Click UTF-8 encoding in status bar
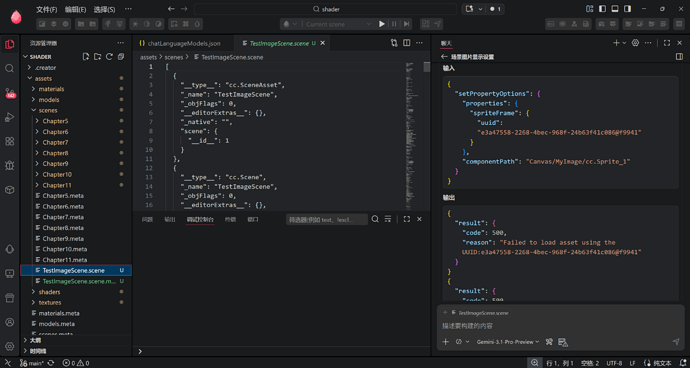The width and height of the screenshot is (690, 368). pos(614,363)
